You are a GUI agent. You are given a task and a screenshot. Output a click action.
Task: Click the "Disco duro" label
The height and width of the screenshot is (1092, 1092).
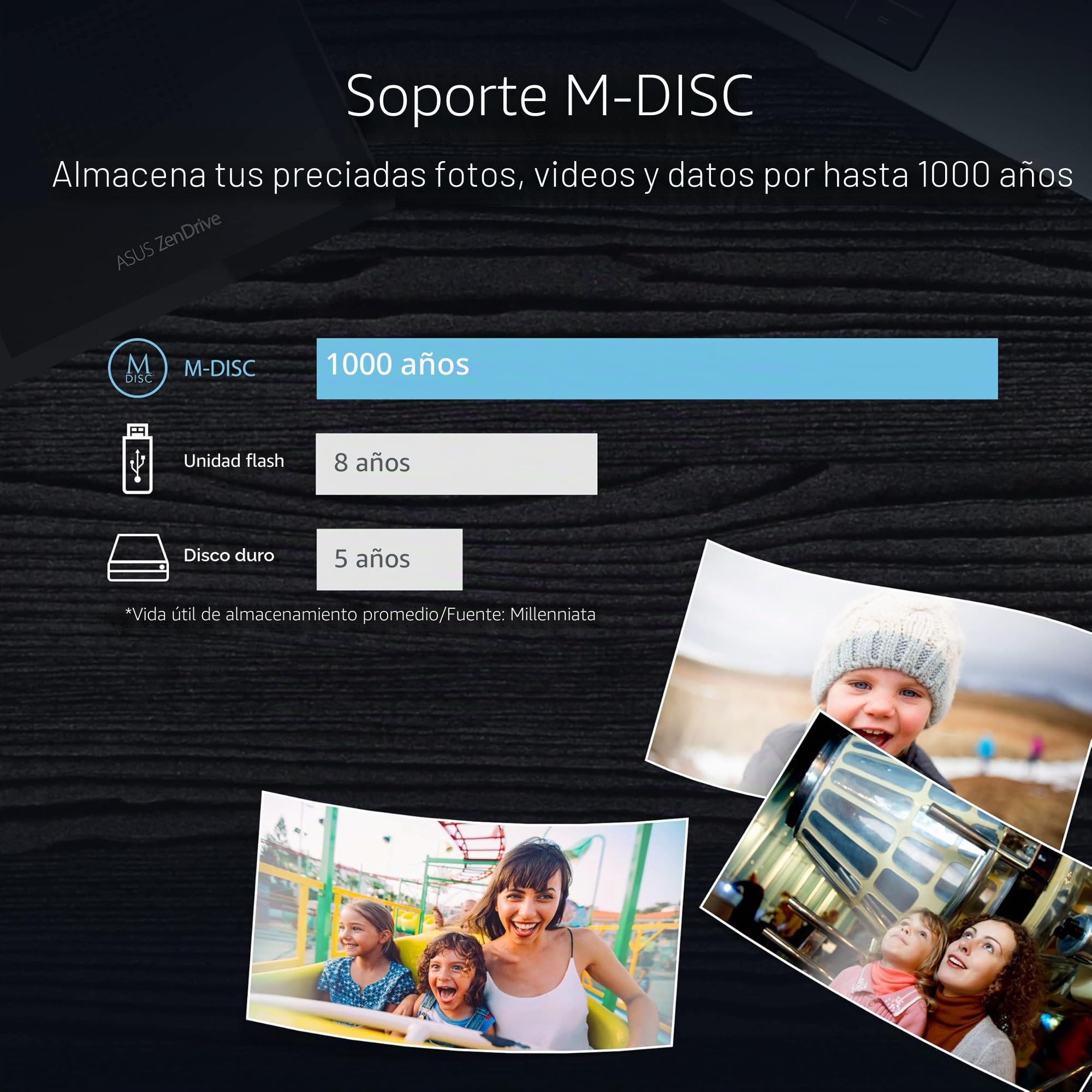point(229,555)
